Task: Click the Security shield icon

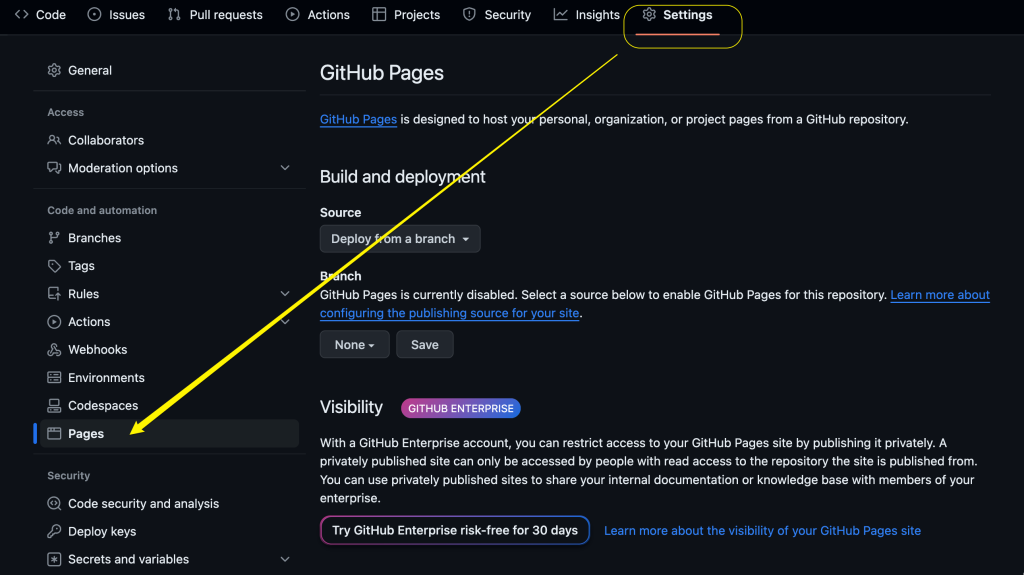Action: pos(469,14)
